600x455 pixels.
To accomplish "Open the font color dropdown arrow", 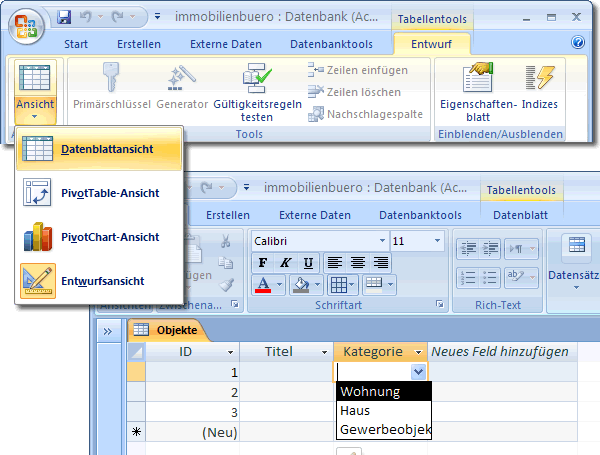I will (x=279, y=285).
